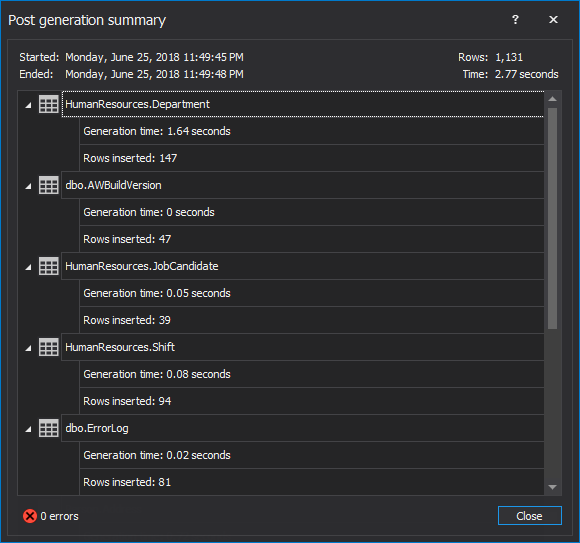
Task: Collapse the HumanResources.JobCandidate node
Action: [28, 267]
